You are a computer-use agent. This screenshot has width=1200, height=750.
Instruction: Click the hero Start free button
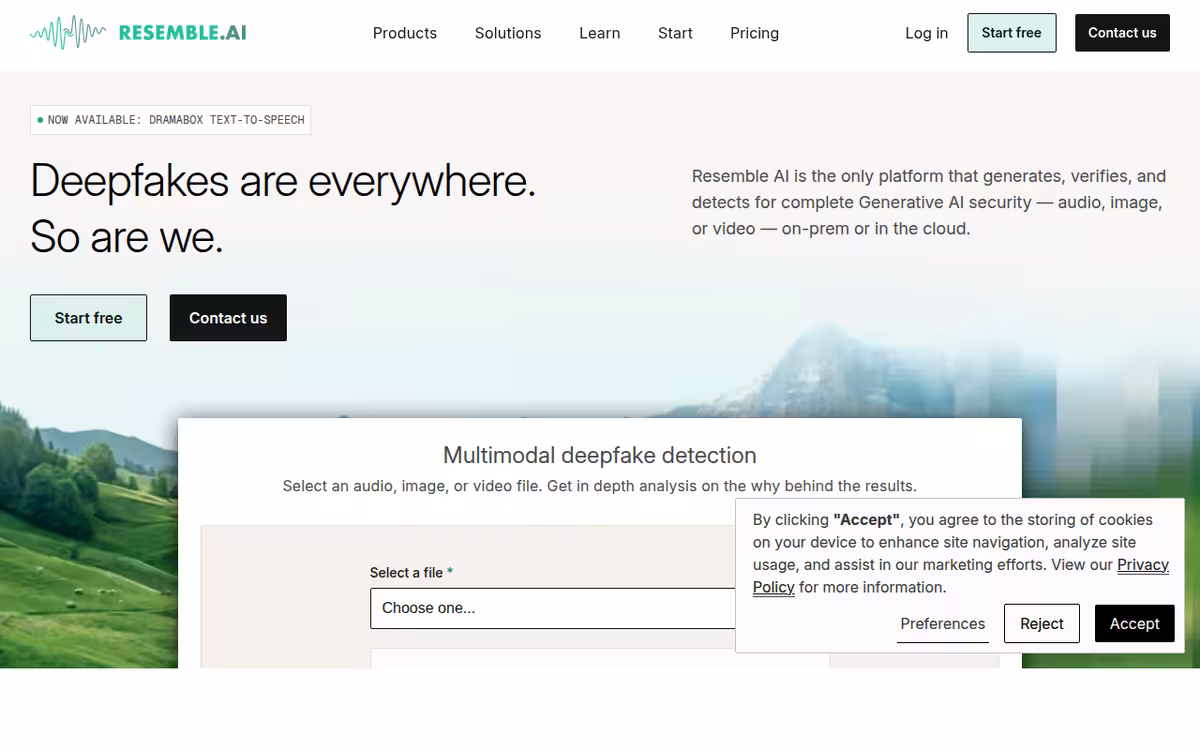point(88,318)
